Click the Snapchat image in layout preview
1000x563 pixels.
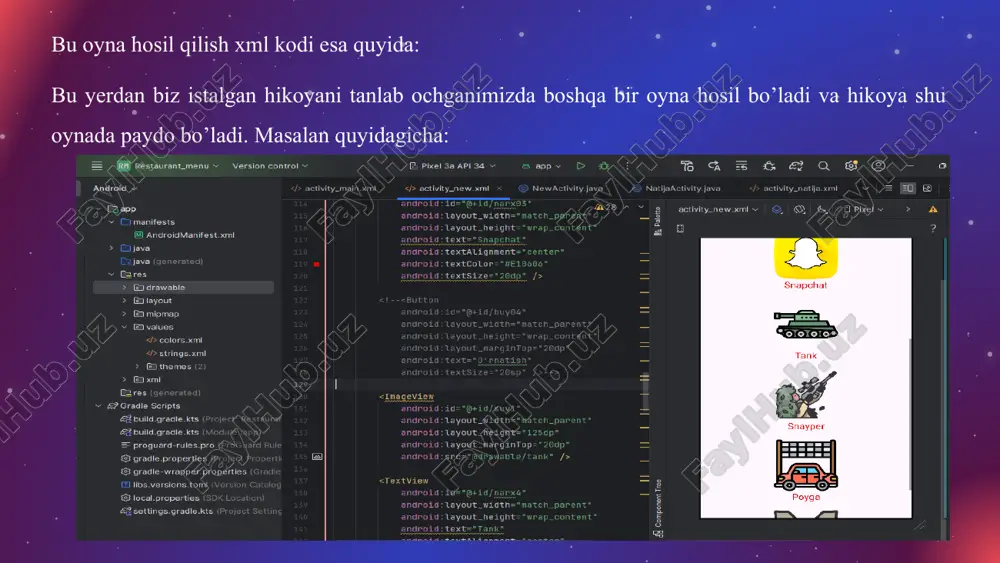805,258
